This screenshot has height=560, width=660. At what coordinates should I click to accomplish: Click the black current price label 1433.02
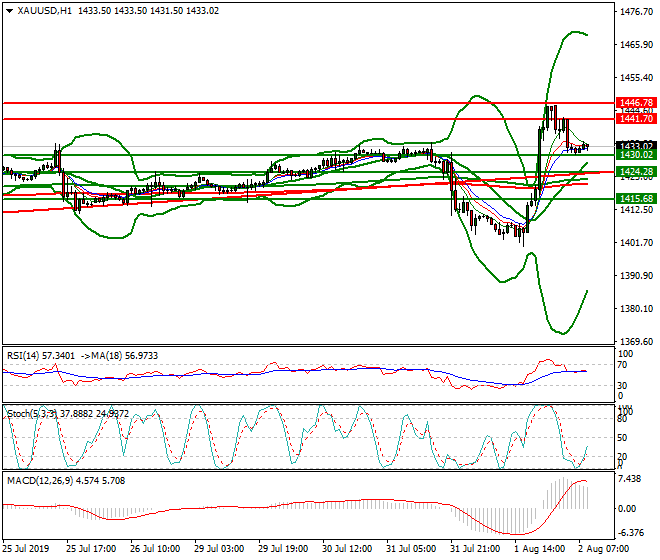click(x=636, y=146)
